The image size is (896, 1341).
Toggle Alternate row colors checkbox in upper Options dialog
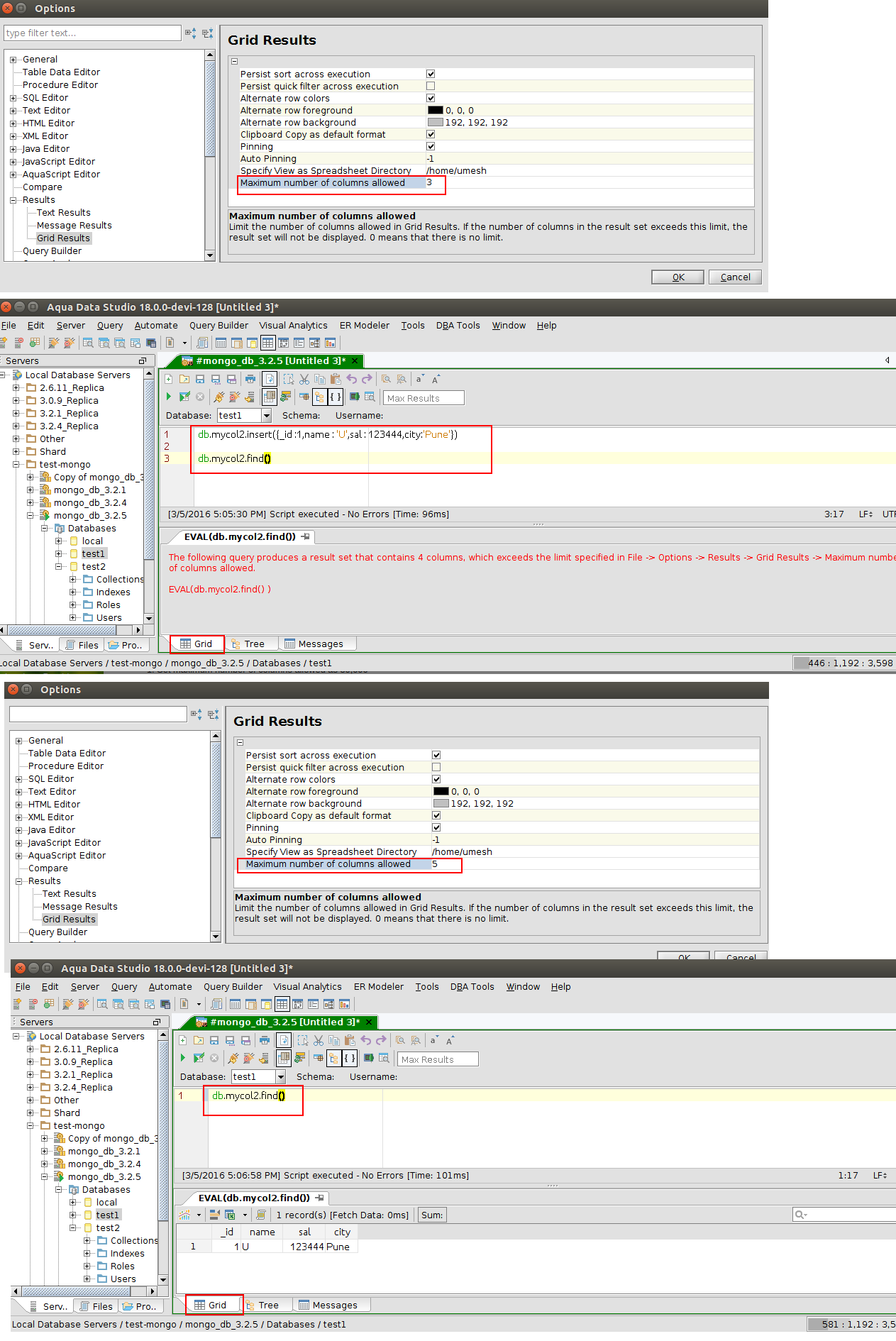(x=431, y=99)
